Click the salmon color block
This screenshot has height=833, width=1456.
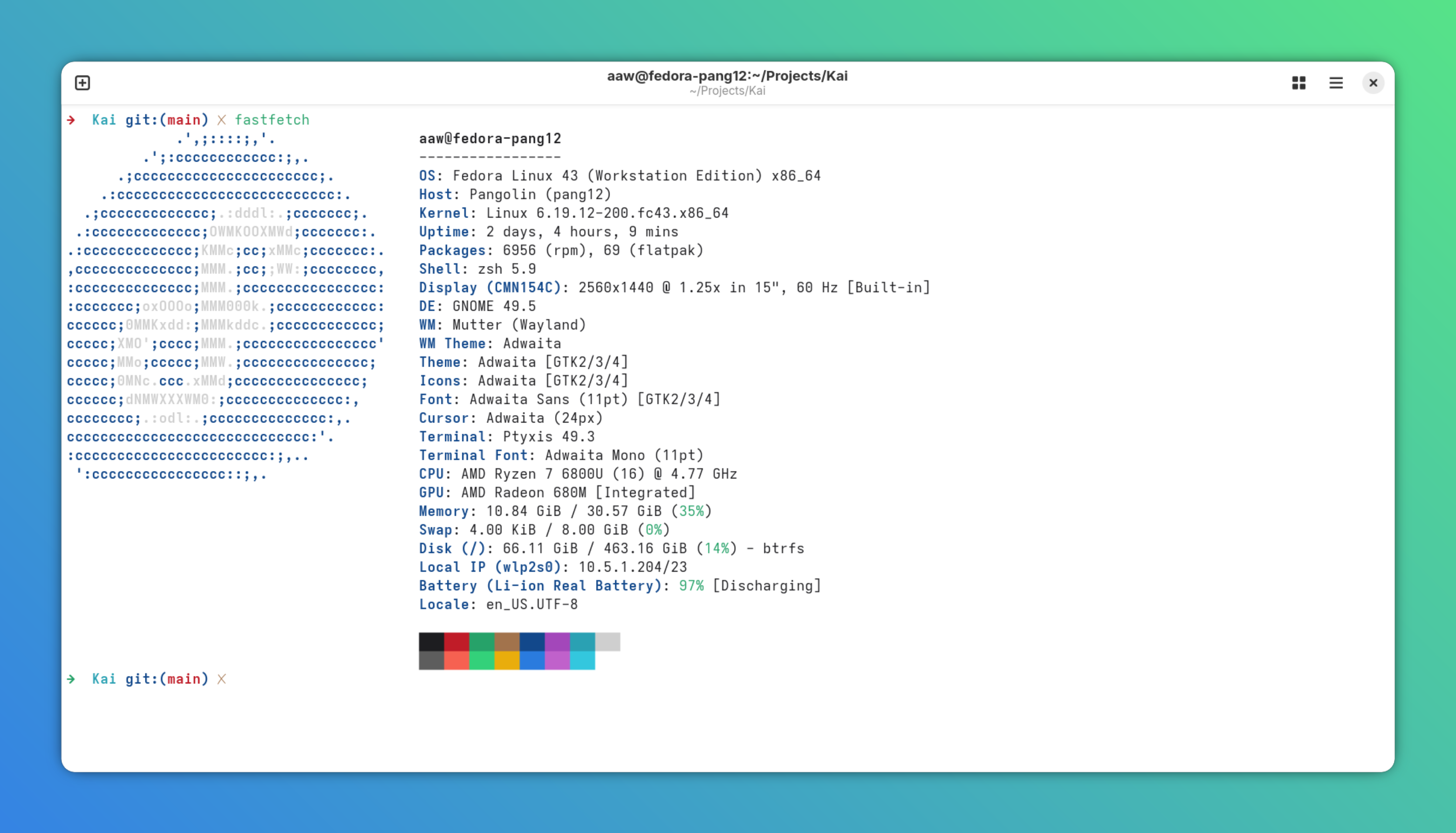[x=456, y=660]
